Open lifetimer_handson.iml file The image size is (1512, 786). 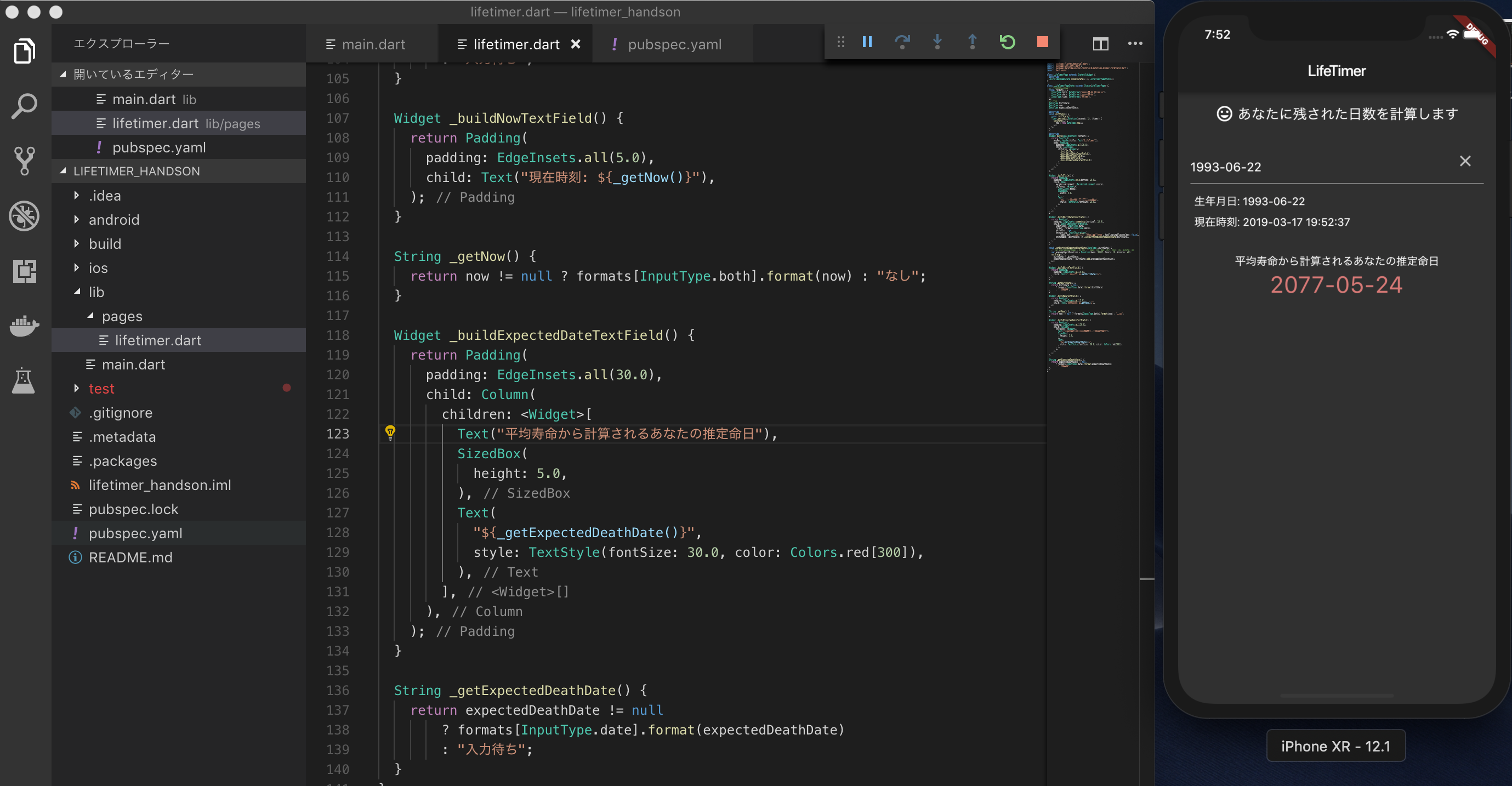tap(179, 485)
